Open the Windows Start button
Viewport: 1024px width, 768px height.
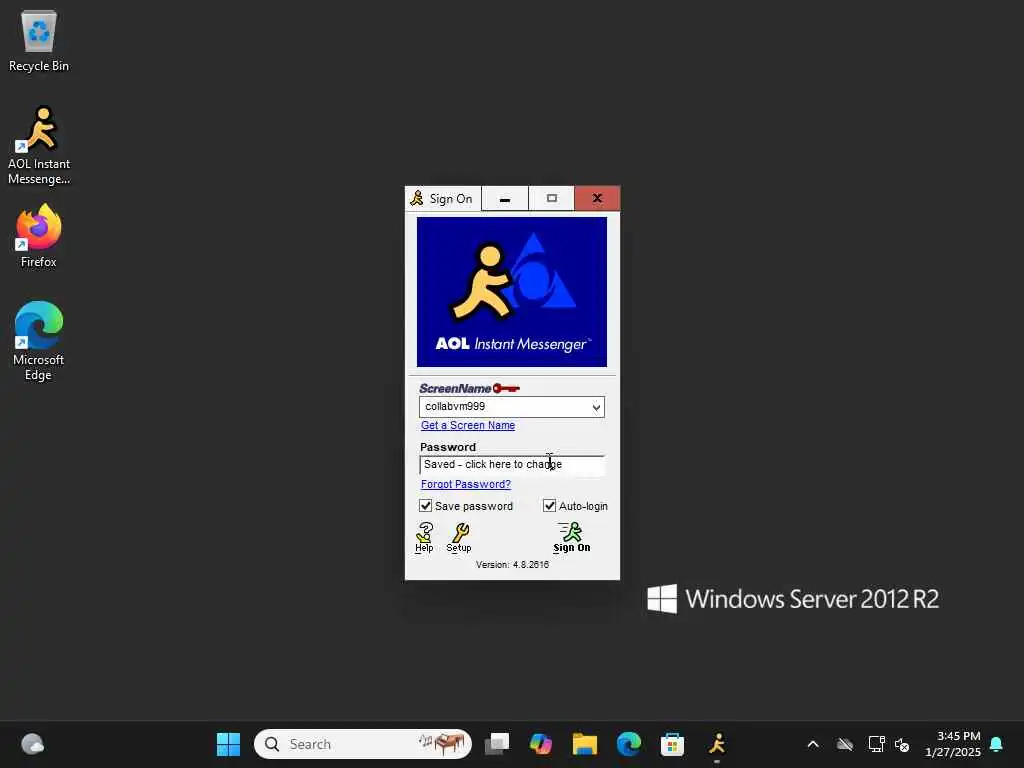tap(229, 744)
